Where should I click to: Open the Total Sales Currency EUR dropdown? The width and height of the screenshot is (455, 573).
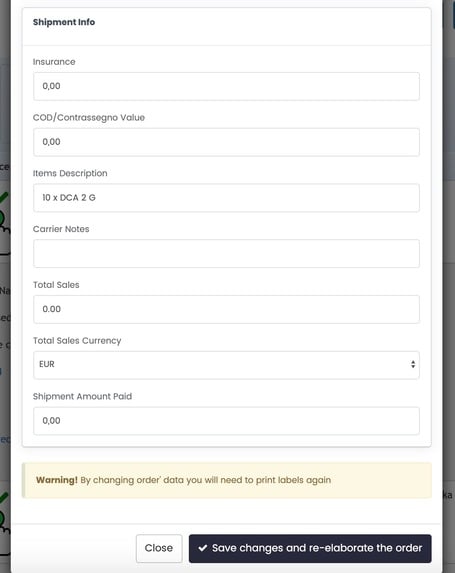click(226, 365)
